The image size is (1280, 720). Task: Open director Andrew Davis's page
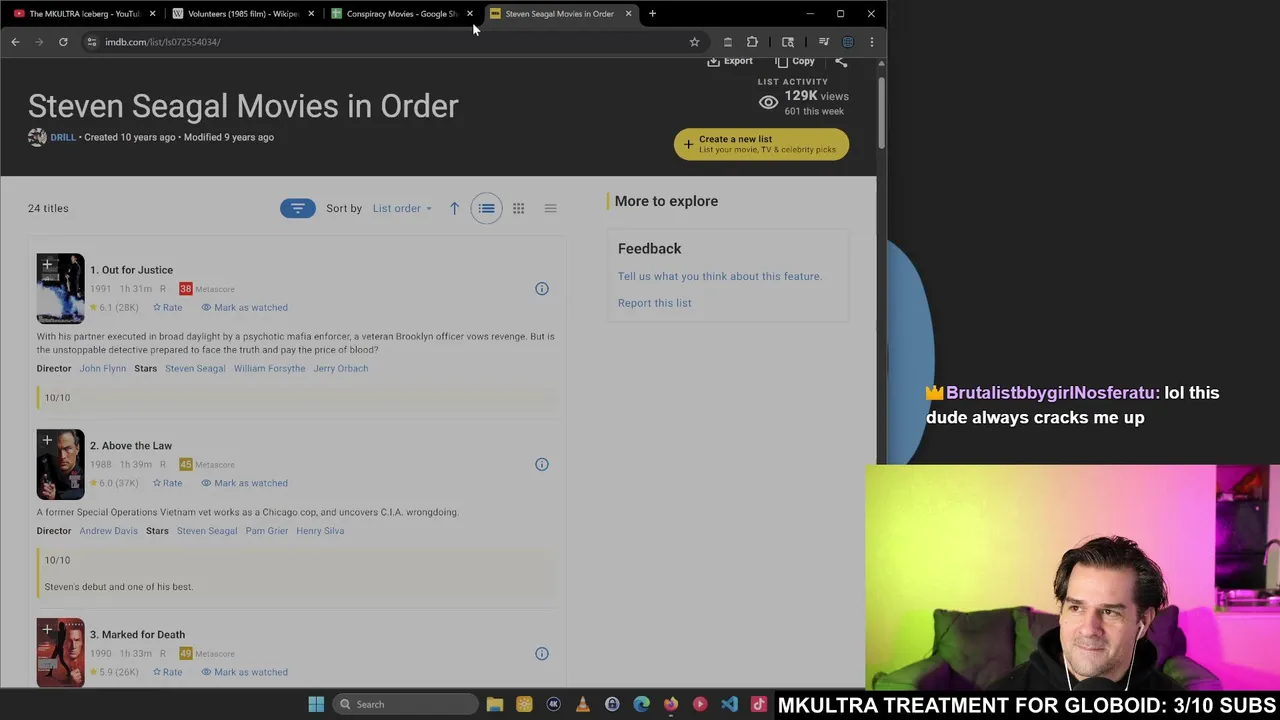pyautogui.click(x=108, y=531)
